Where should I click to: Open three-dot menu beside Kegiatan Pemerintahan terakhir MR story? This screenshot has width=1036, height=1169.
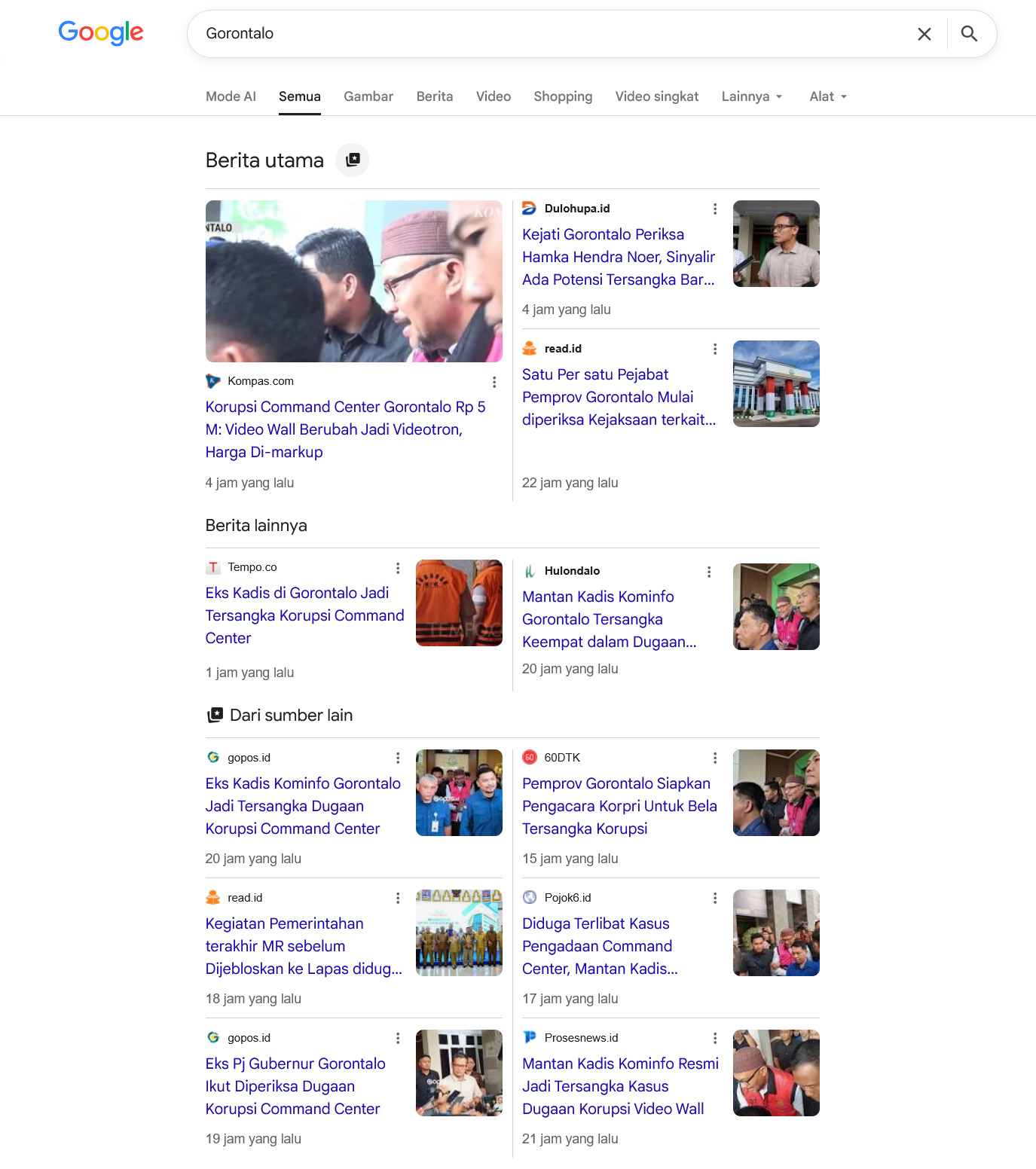(398, 898)
